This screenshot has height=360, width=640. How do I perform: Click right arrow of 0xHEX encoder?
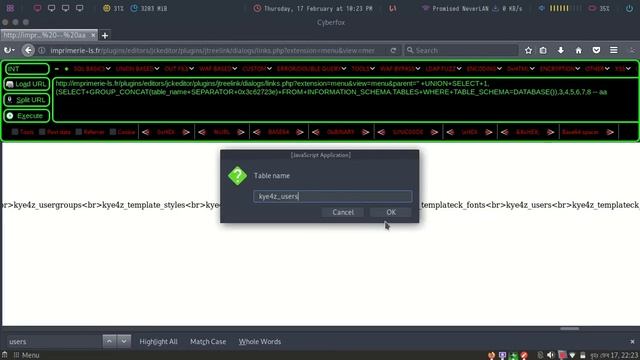186,132
